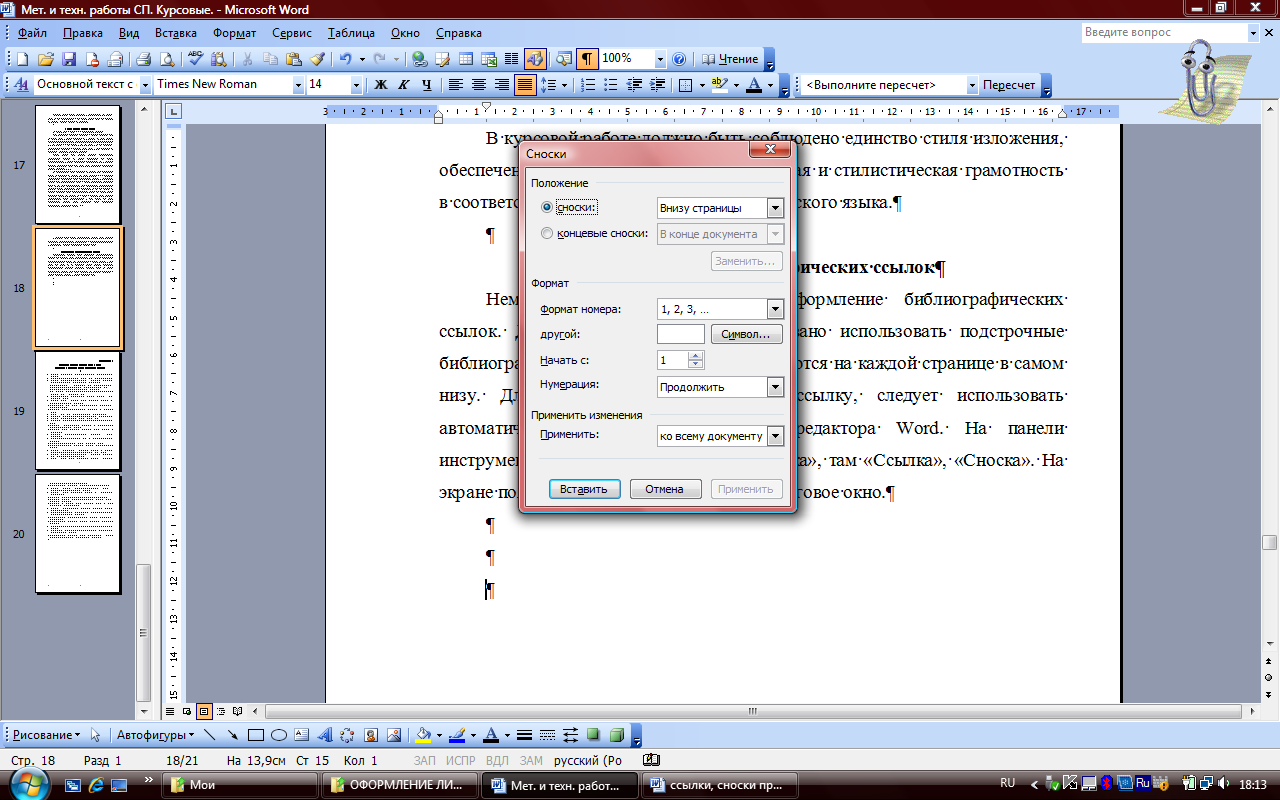This screenshot has height=800, width=1280.
Task: Click the Пересчет button
Action: click(x=1009, y=85)
